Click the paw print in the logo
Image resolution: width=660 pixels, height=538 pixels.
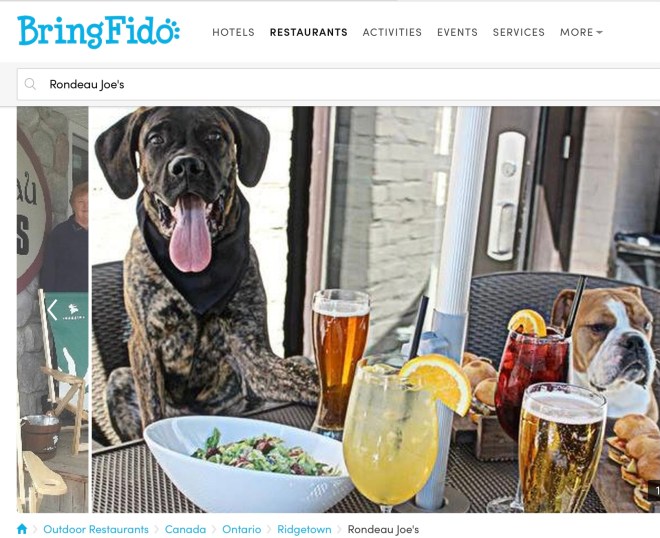pos(173,29)
